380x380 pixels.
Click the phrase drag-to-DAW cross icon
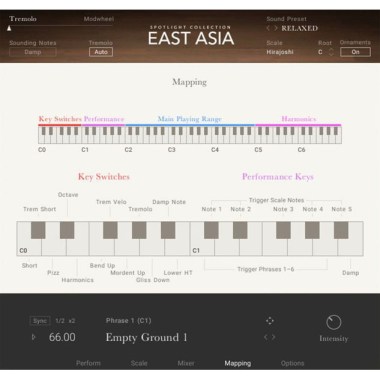click(270, 321)
